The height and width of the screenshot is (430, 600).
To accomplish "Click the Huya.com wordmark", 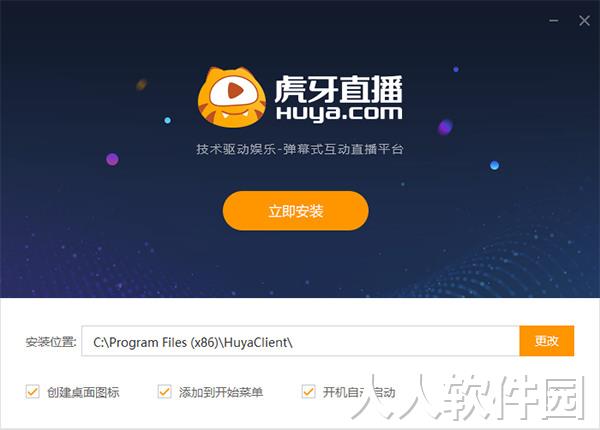I will tap(339, 114).
